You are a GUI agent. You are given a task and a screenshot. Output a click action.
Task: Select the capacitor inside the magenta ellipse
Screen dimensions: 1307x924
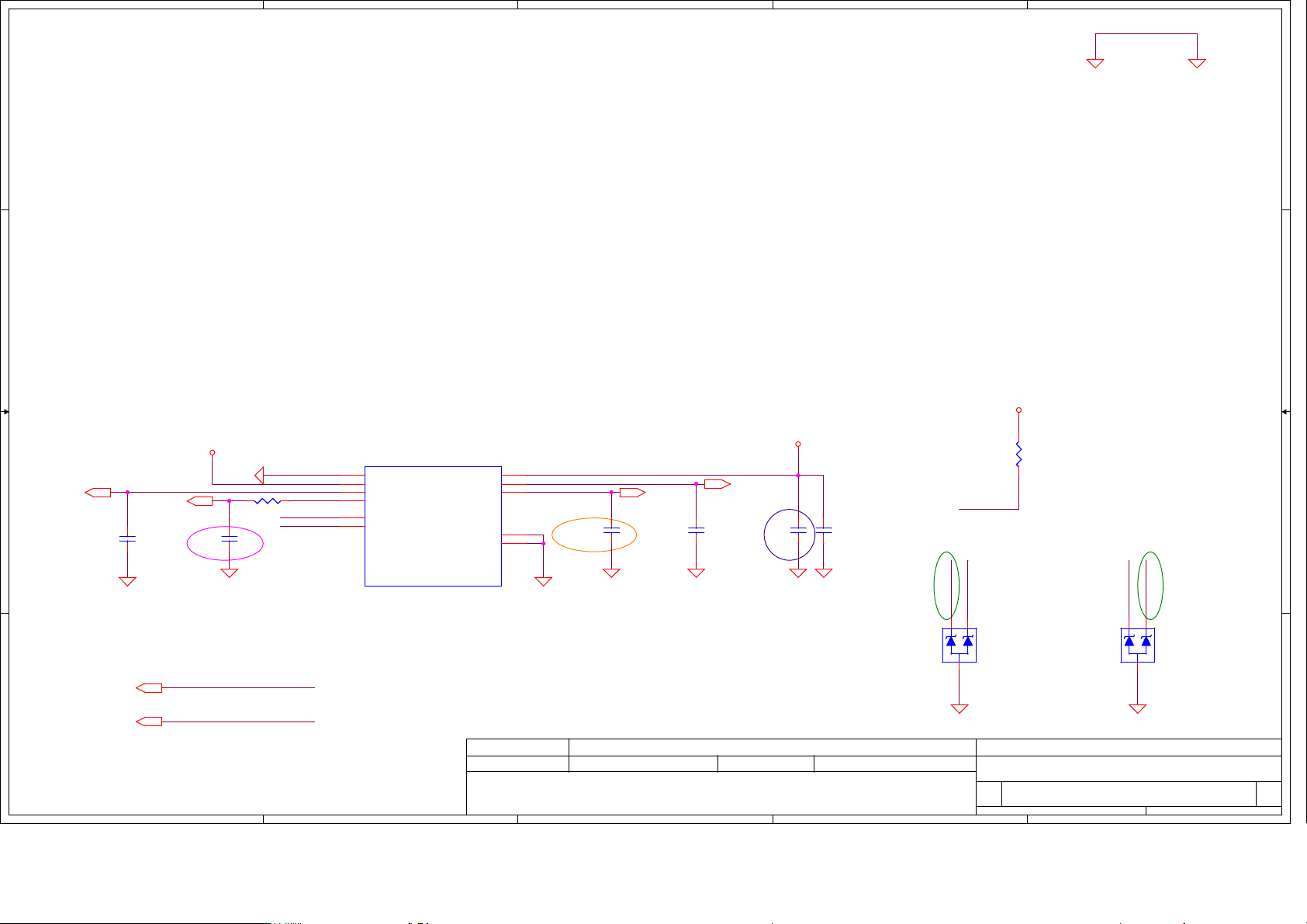pyautogui.click(x=229, y=538)
